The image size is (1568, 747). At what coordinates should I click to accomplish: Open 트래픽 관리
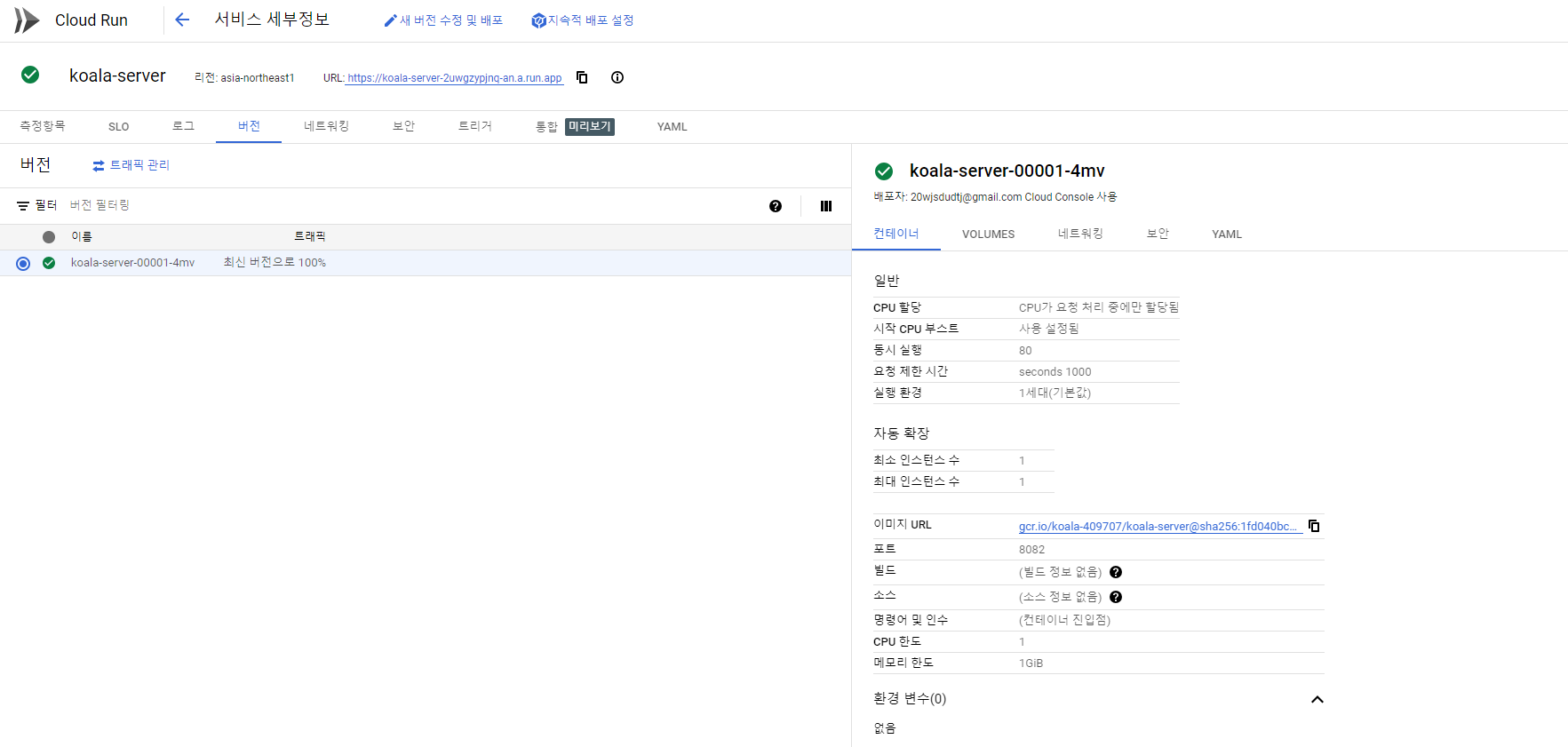pos(131,165)
